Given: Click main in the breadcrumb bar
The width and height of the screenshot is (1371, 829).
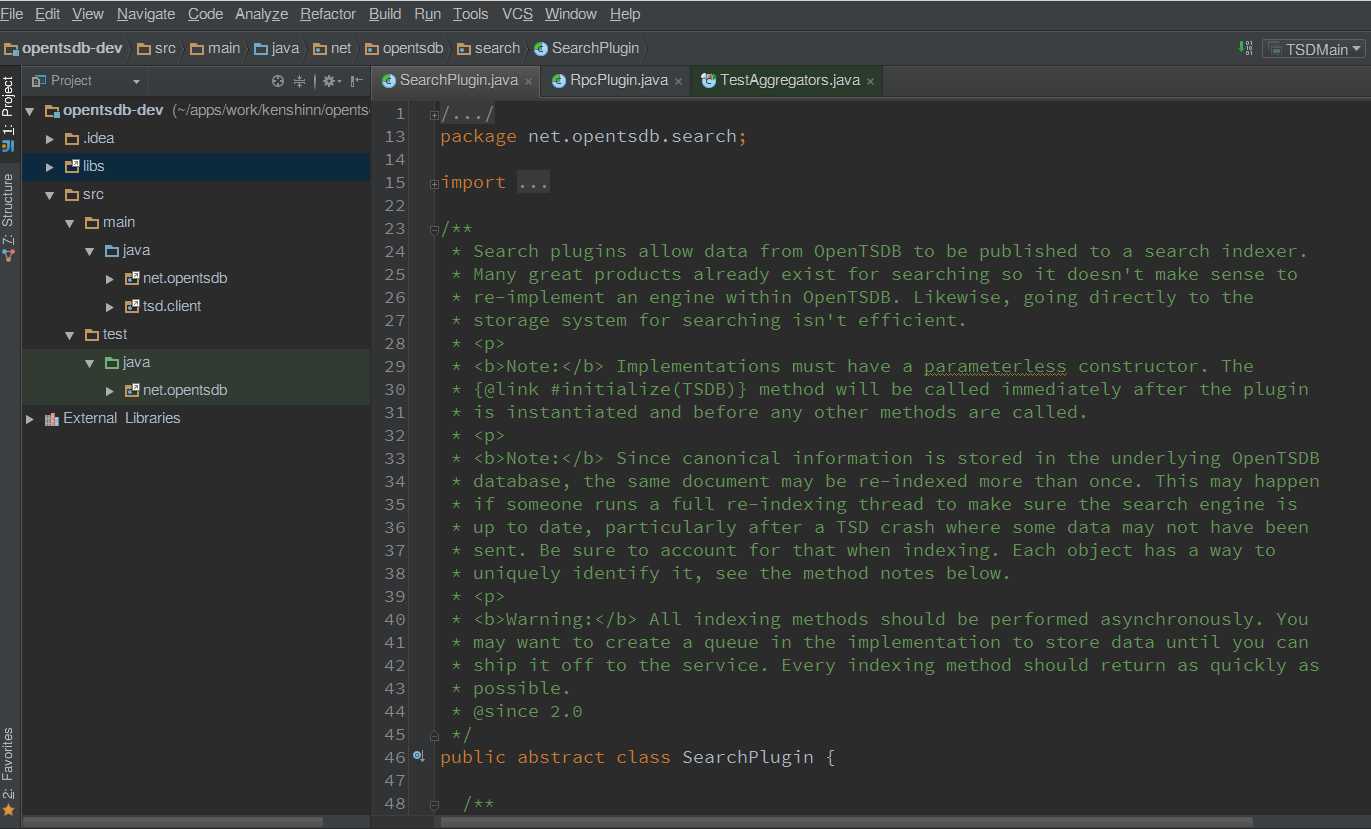Looking at the screenshot, I should coord(215,48).
